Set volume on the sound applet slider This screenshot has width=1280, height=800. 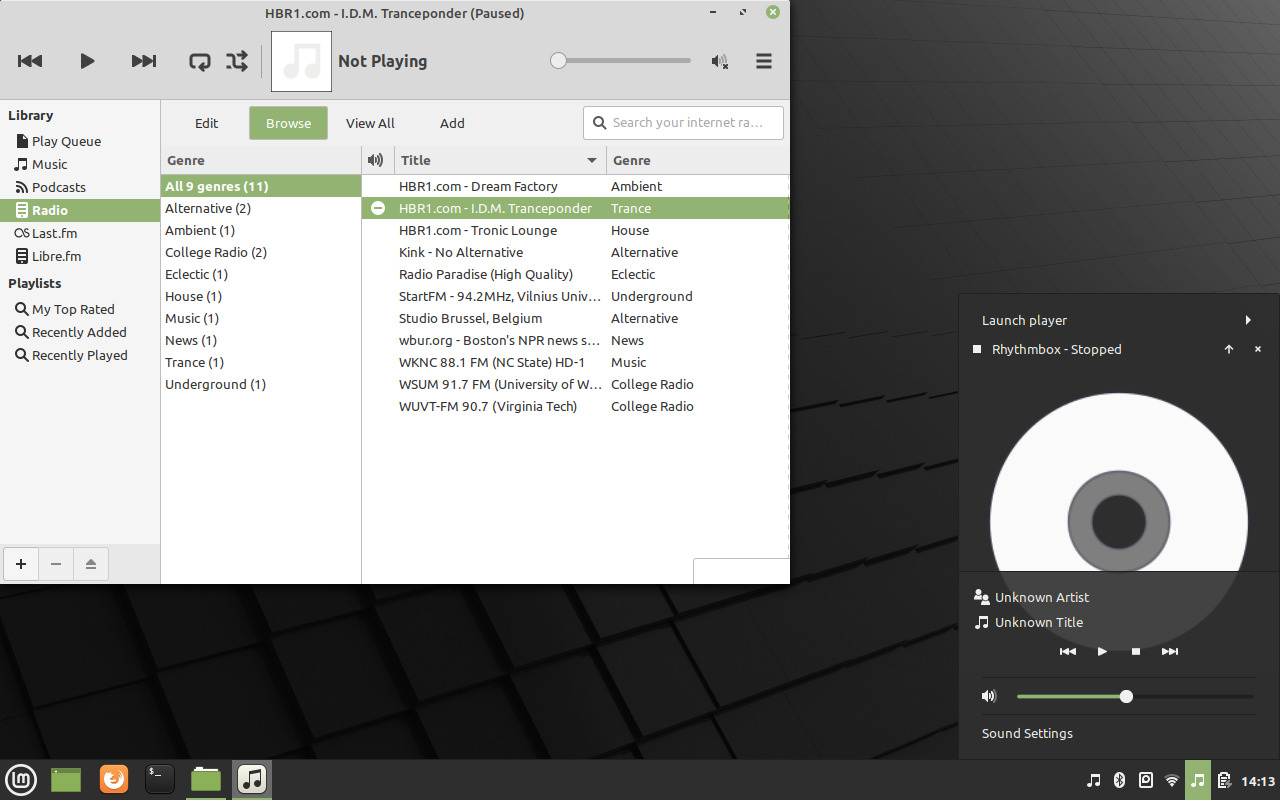(1135, 696)
